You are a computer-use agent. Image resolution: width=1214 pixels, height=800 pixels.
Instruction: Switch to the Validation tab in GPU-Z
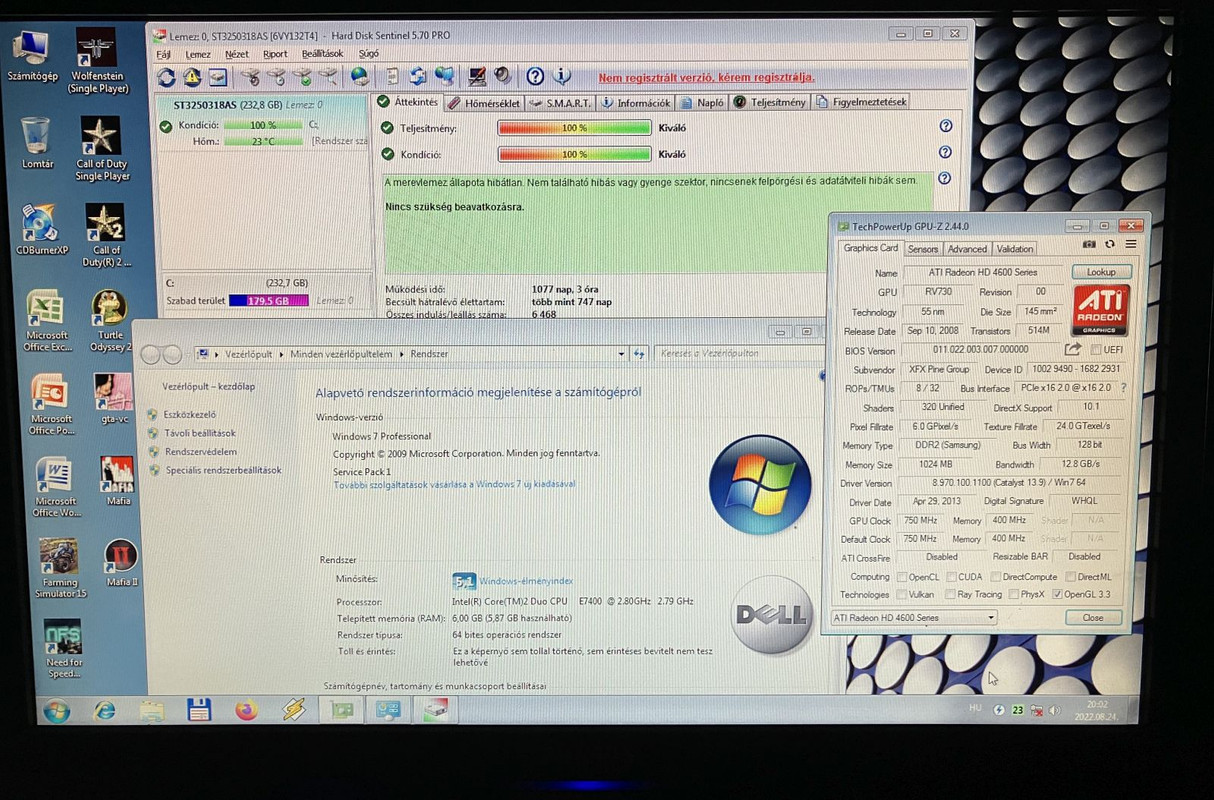(x=1015, y=249)
